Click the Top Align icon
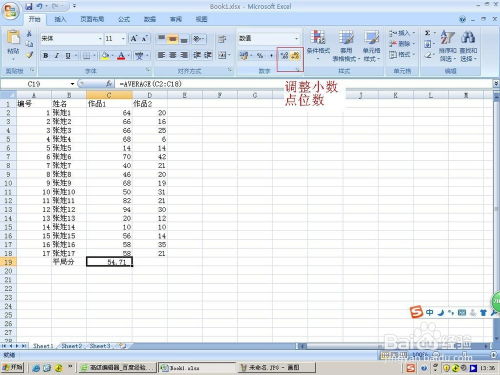 tap(161, 39)
